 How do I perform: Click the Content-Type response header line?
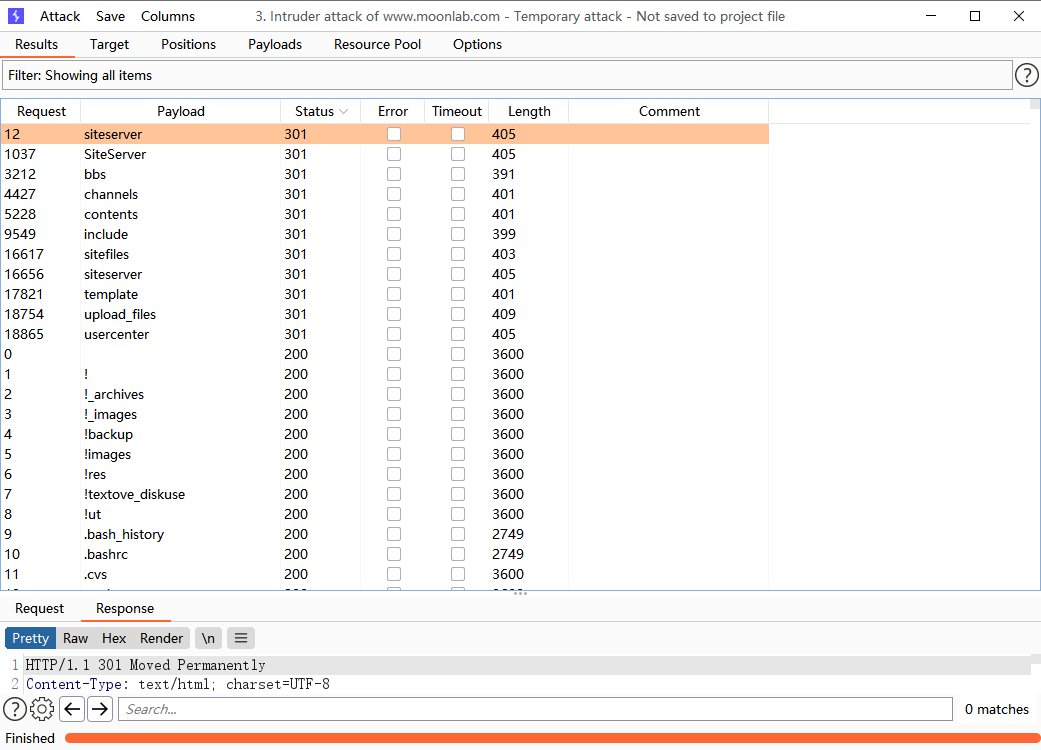click(177, 684)
